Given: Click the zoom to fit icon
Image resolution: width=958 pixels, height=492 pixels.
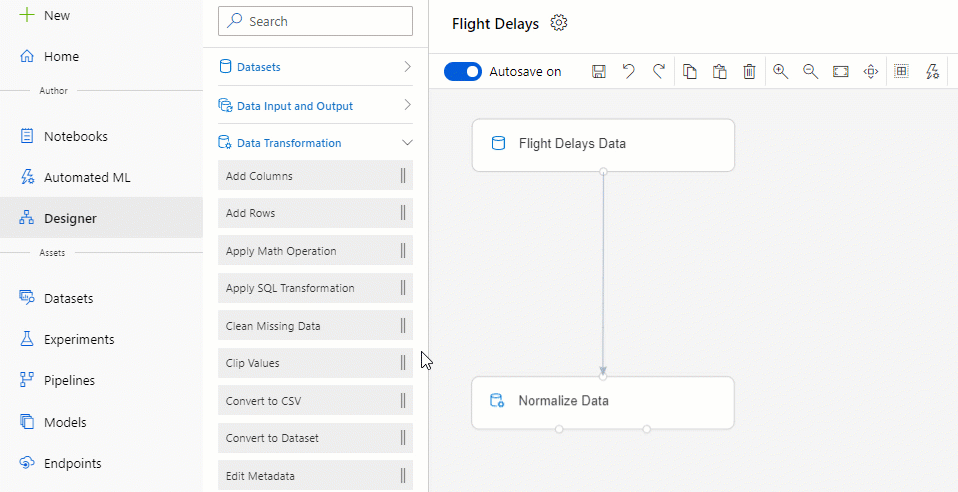Looking at the screenshot, I should 841,72.
